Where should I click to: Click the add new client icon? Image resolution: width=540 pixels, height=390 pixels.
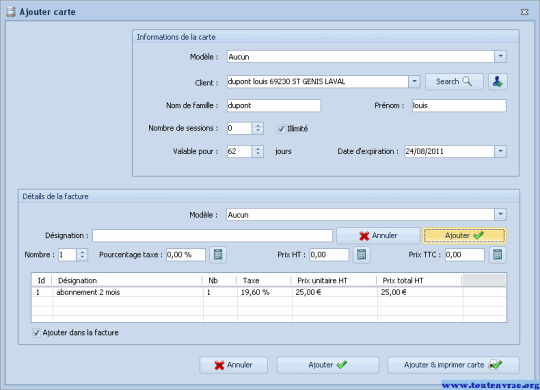tap(498, 82)
